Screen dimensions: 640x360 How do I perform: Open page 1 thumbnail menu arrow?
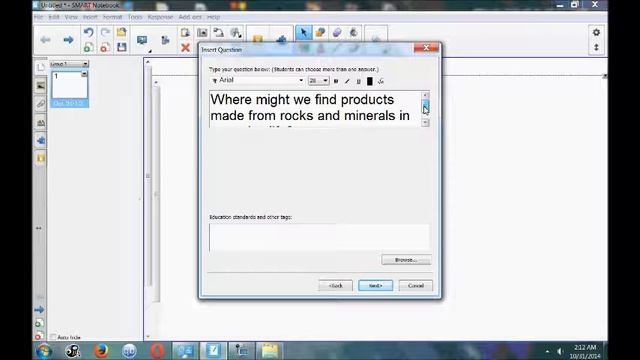pyautogui.click(x=84, y=74)
